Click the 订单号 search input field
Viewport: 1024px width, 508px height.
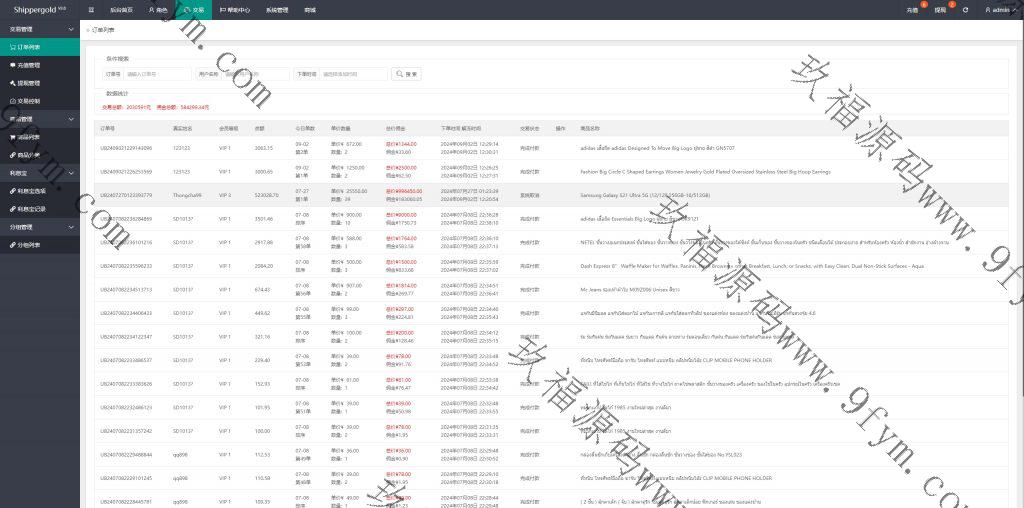pyautogui.click(x=158, y=74)
